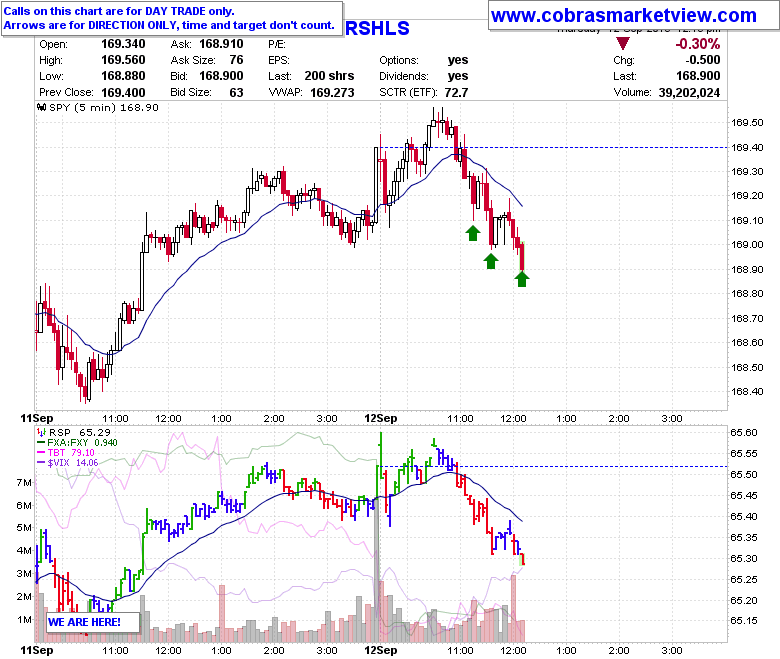Click the 'Calls on this chart' notice line
This screenshot has height=659, width=780.
pos(119,11)
